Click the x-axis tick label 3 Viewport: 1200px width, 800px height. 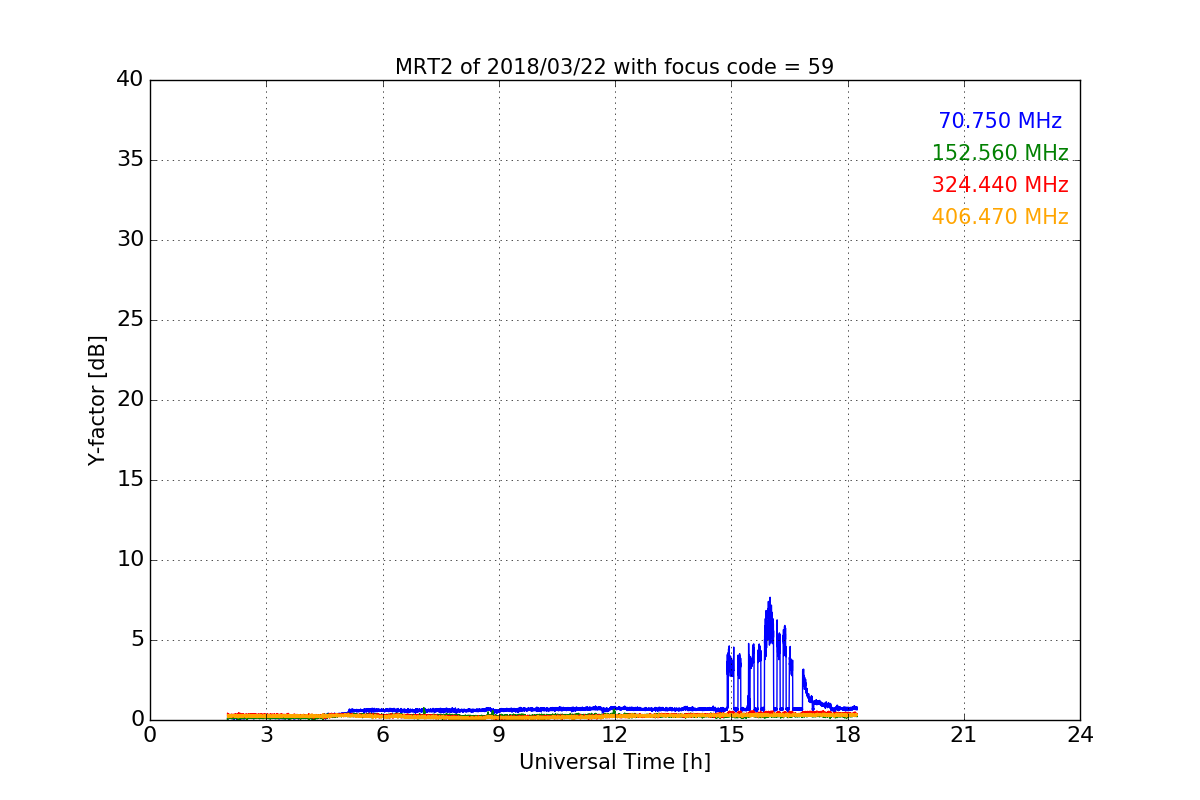[x=266, y=735]
